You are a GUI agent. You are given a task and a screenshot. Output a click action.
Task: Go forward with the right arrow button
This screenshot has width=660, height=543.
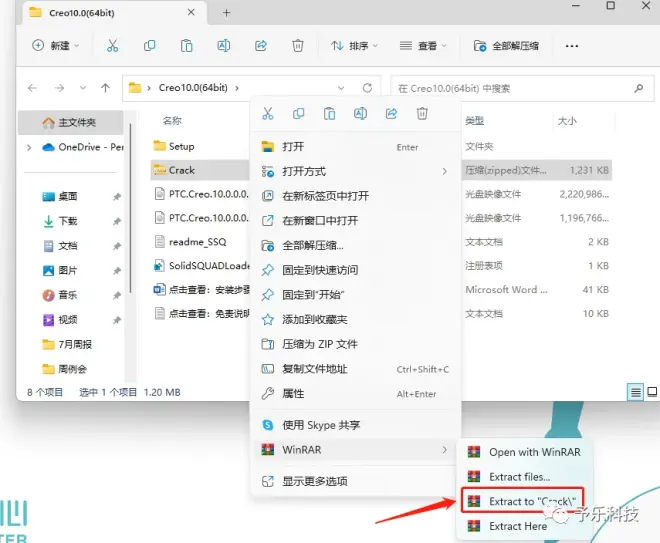click(x=59, y=88)
